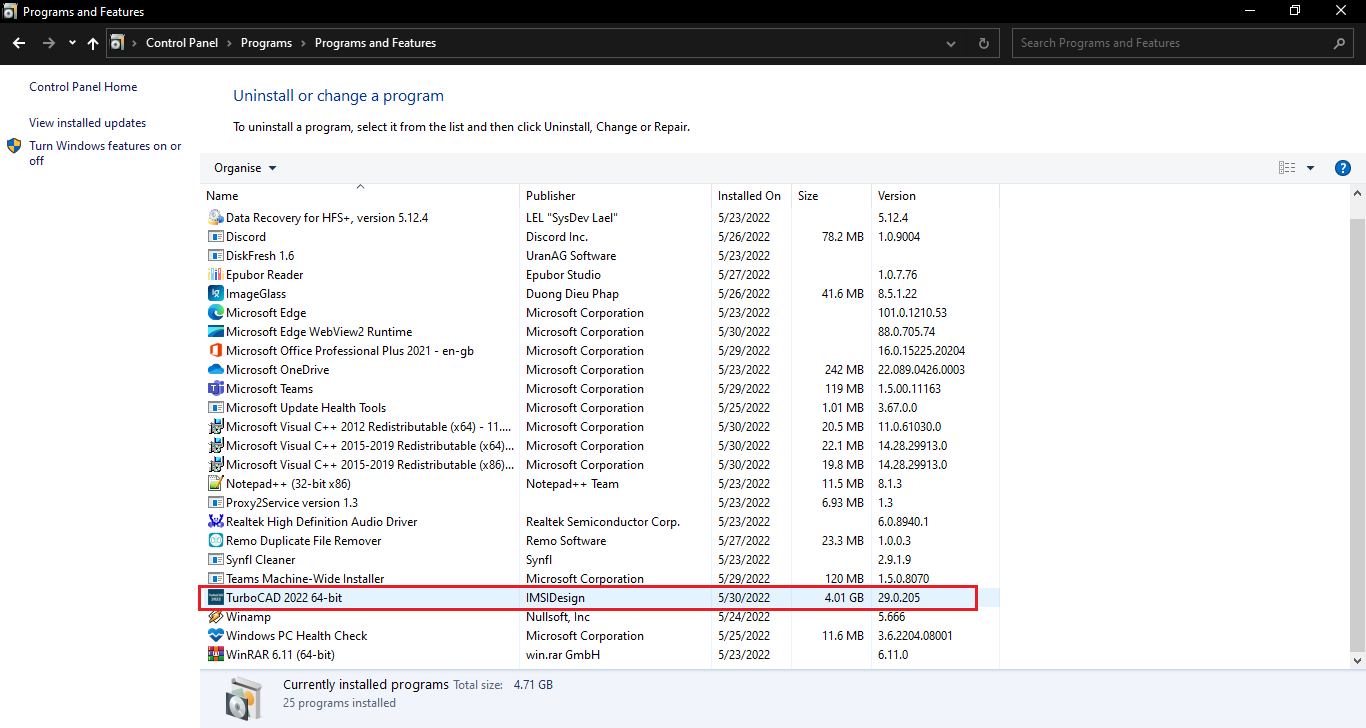Open the view options dropdown arrow
The width and height of the screenshot is (1366, 728).
1310,168
